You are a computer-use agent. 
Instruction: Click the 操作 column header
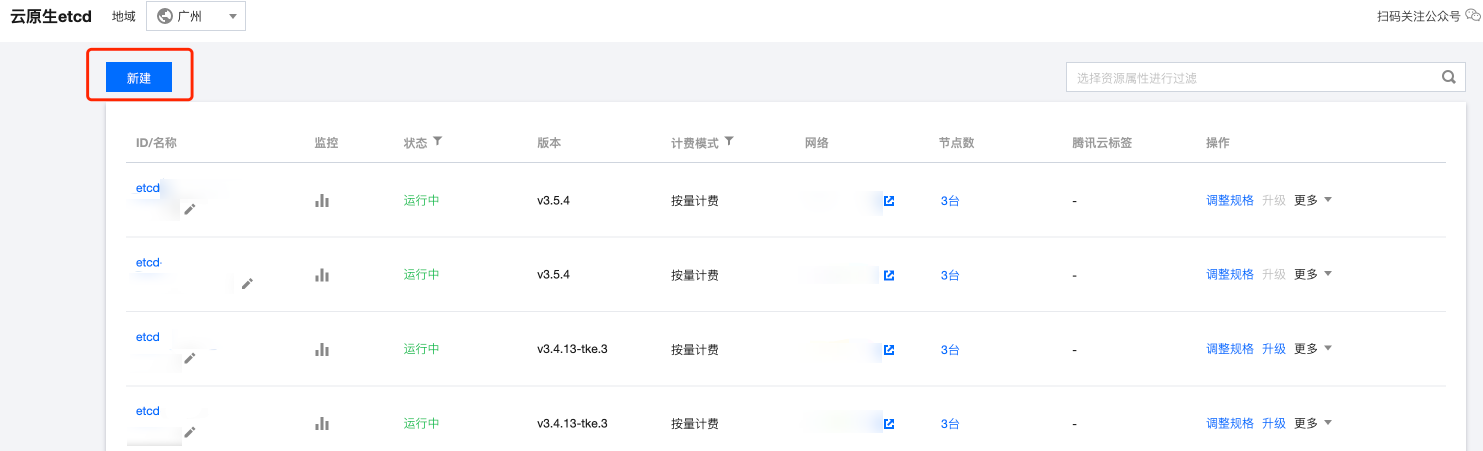point(1218,143)
